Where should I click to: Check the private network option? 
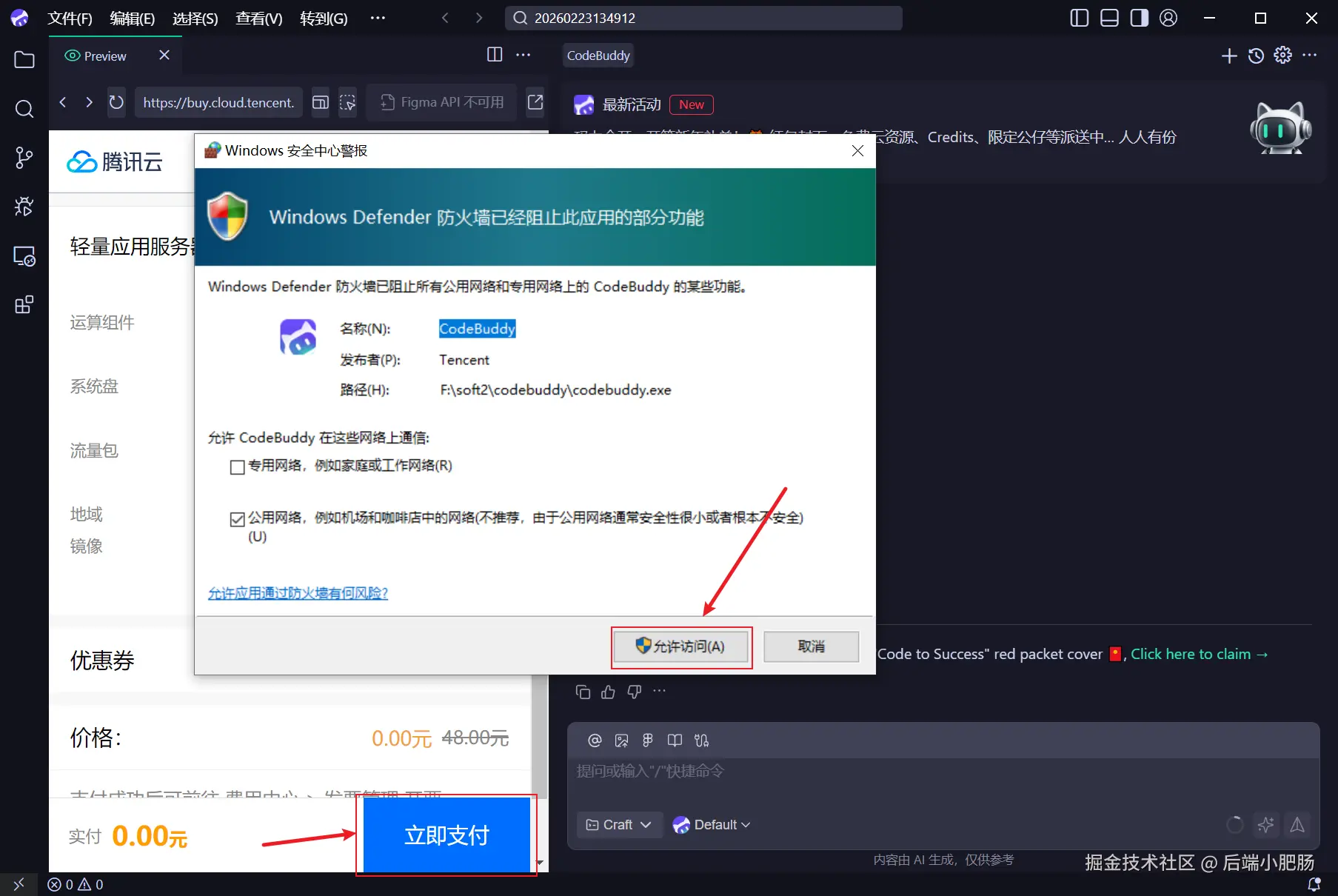point(238,467)
